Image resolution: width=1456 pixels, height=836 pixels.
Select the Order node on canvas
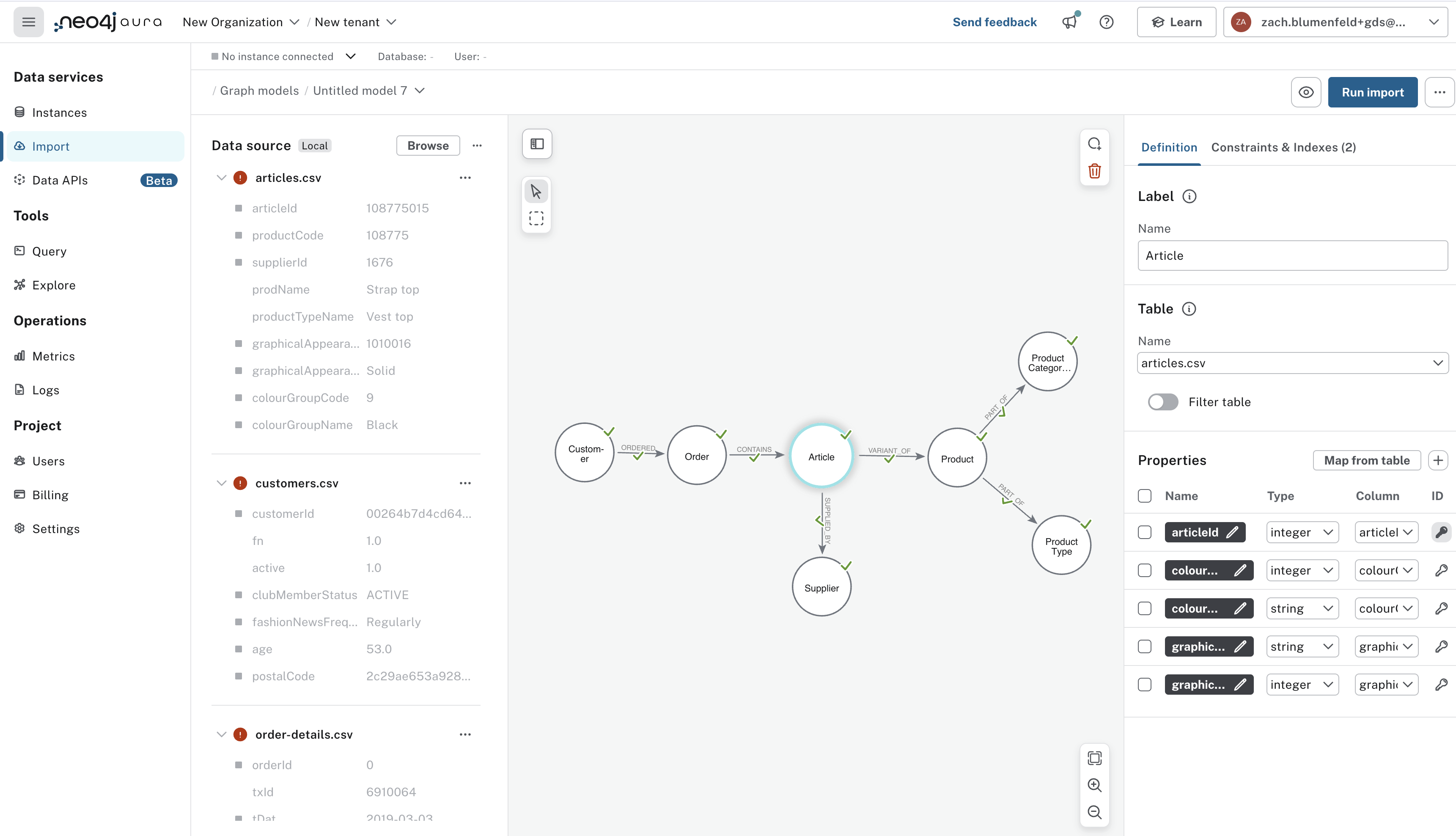(697, 456)
